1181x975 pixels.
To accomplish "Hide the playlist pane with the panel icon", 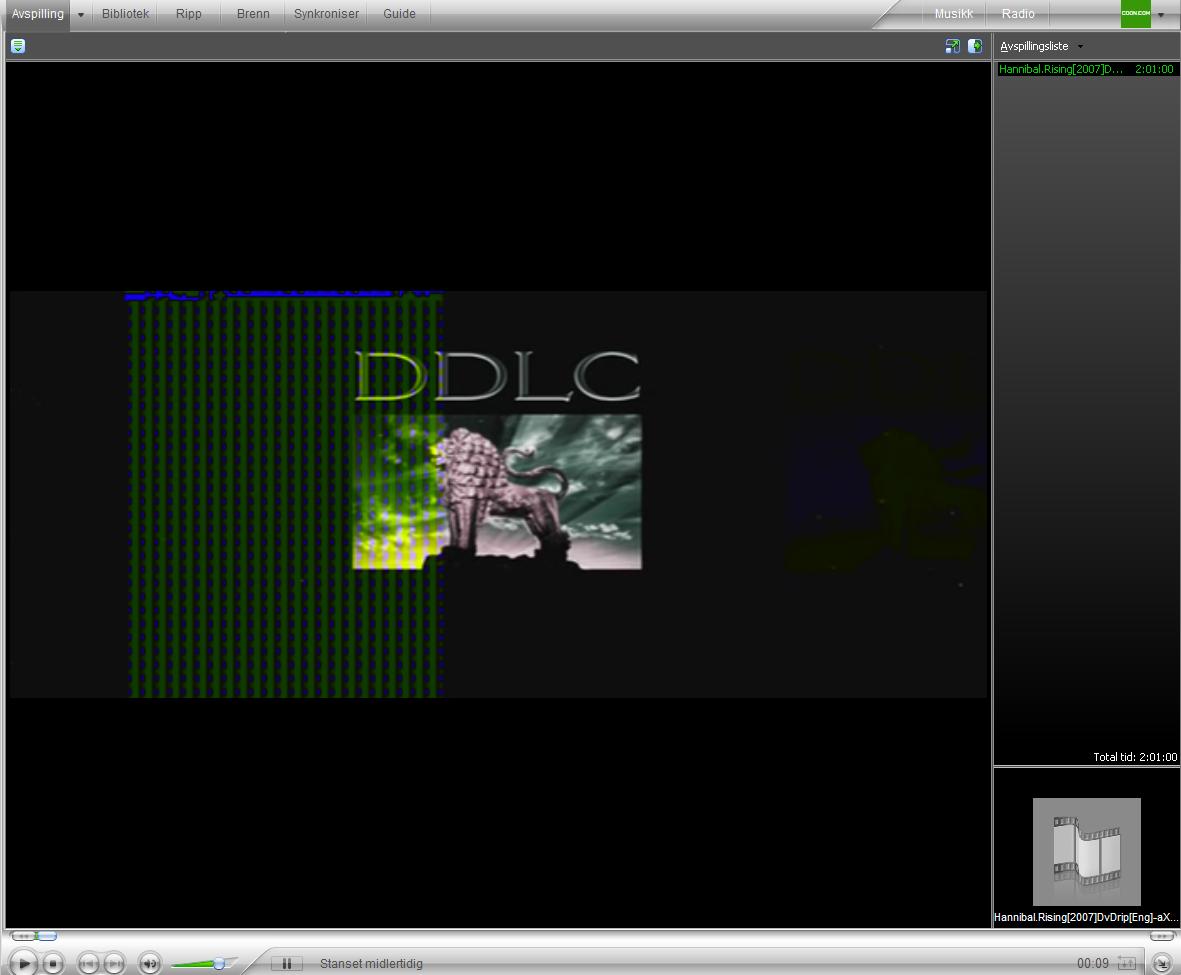I will pyautogui.click(x=975, y=46).
